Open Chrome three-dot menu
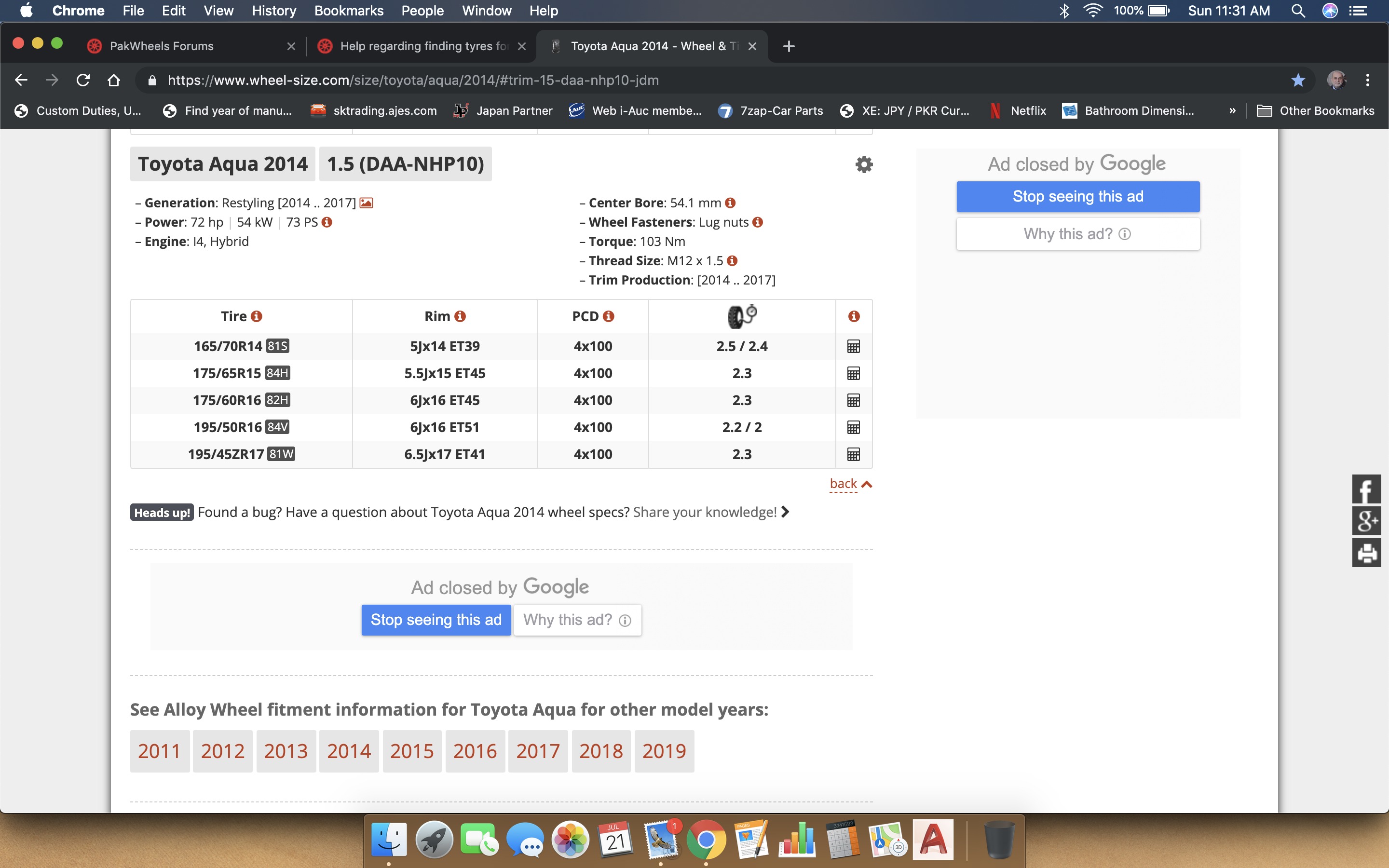Image resolution: width=1389 pixels, height=868 pixels. tap(1368, 81)
